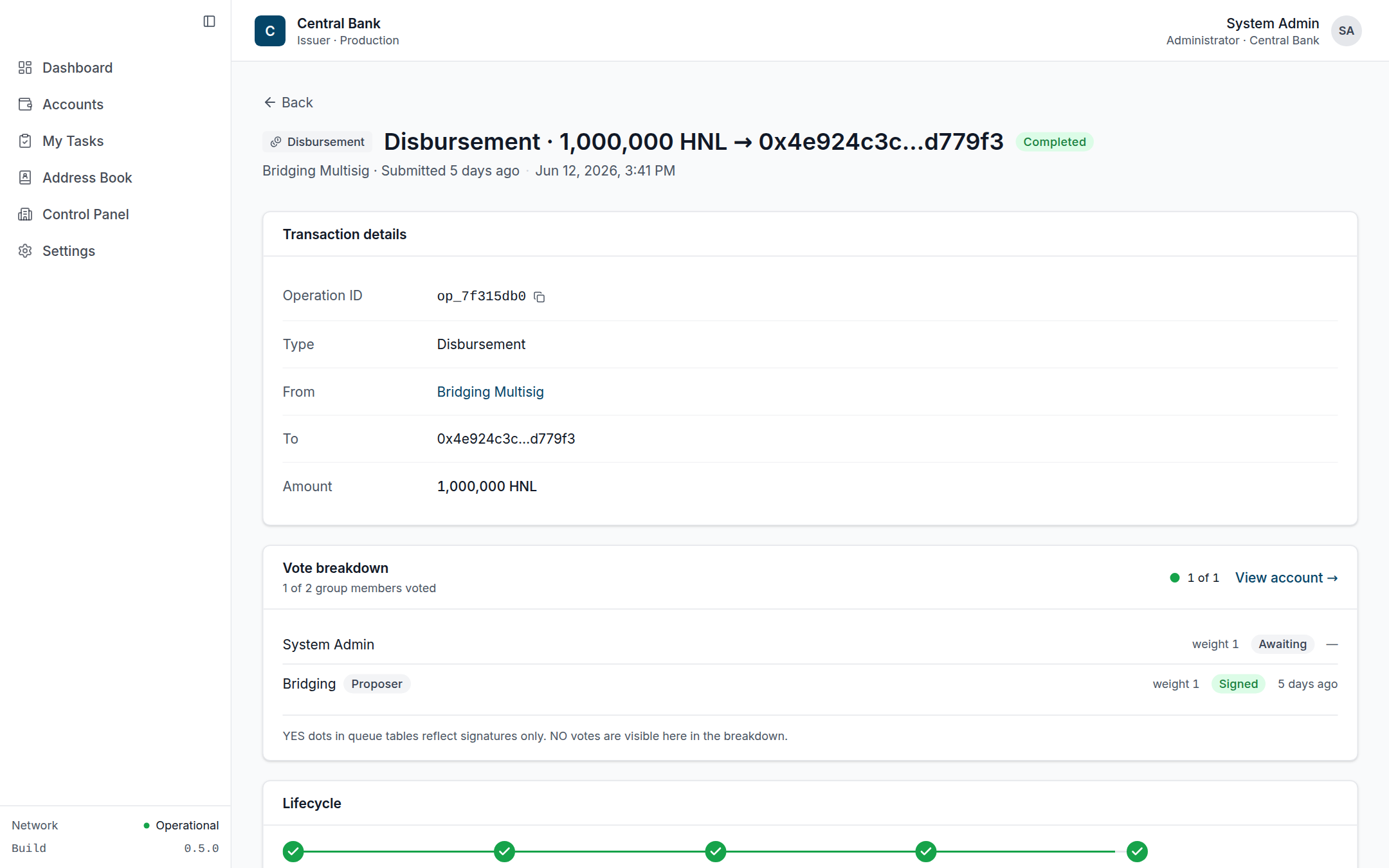Collapse the sidebar panel toggle icon
The width and height of the screenshot is (1389, 868).
point(209,21)
